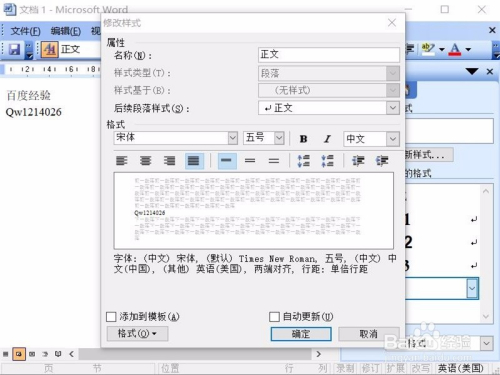500x375 pixels.
Task: Open 样式类型 段落 dropdown
Action: click(x=393, y=73)
